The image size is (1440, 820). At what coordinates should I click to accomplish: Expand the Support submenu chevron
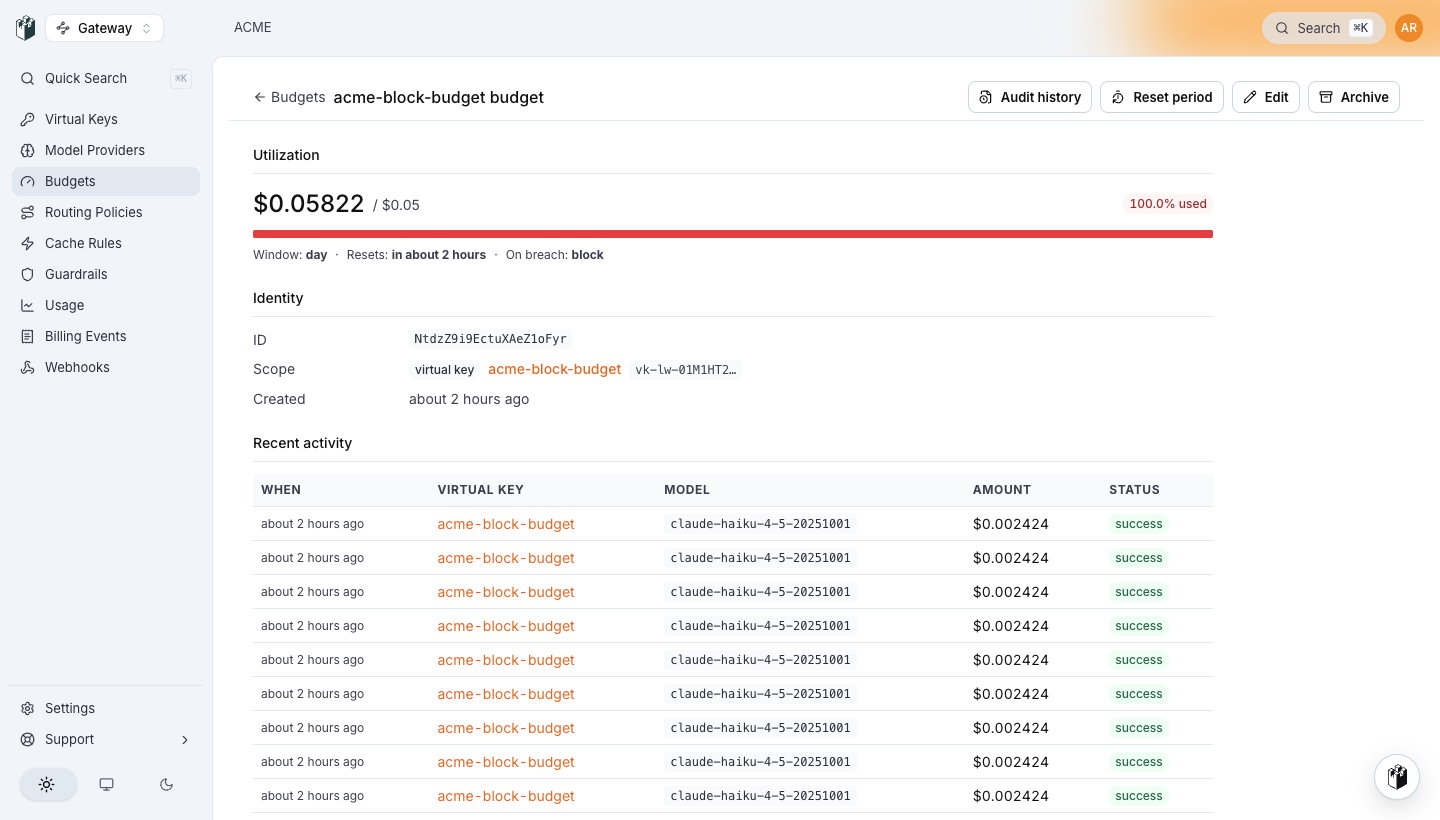point(184,740)
